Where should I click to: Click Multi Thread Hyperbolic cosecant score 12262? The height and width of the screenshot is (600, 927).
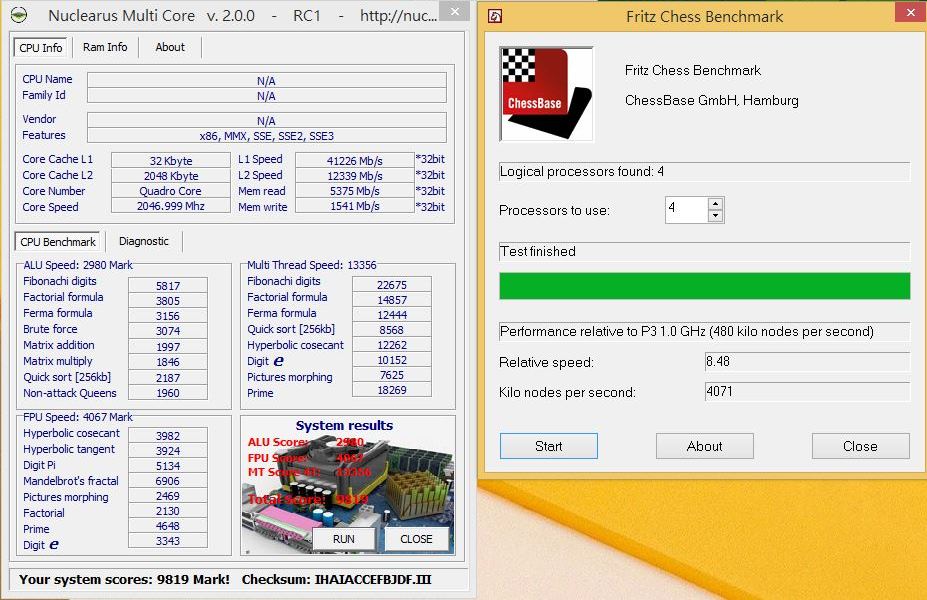[x=392, y=345]
